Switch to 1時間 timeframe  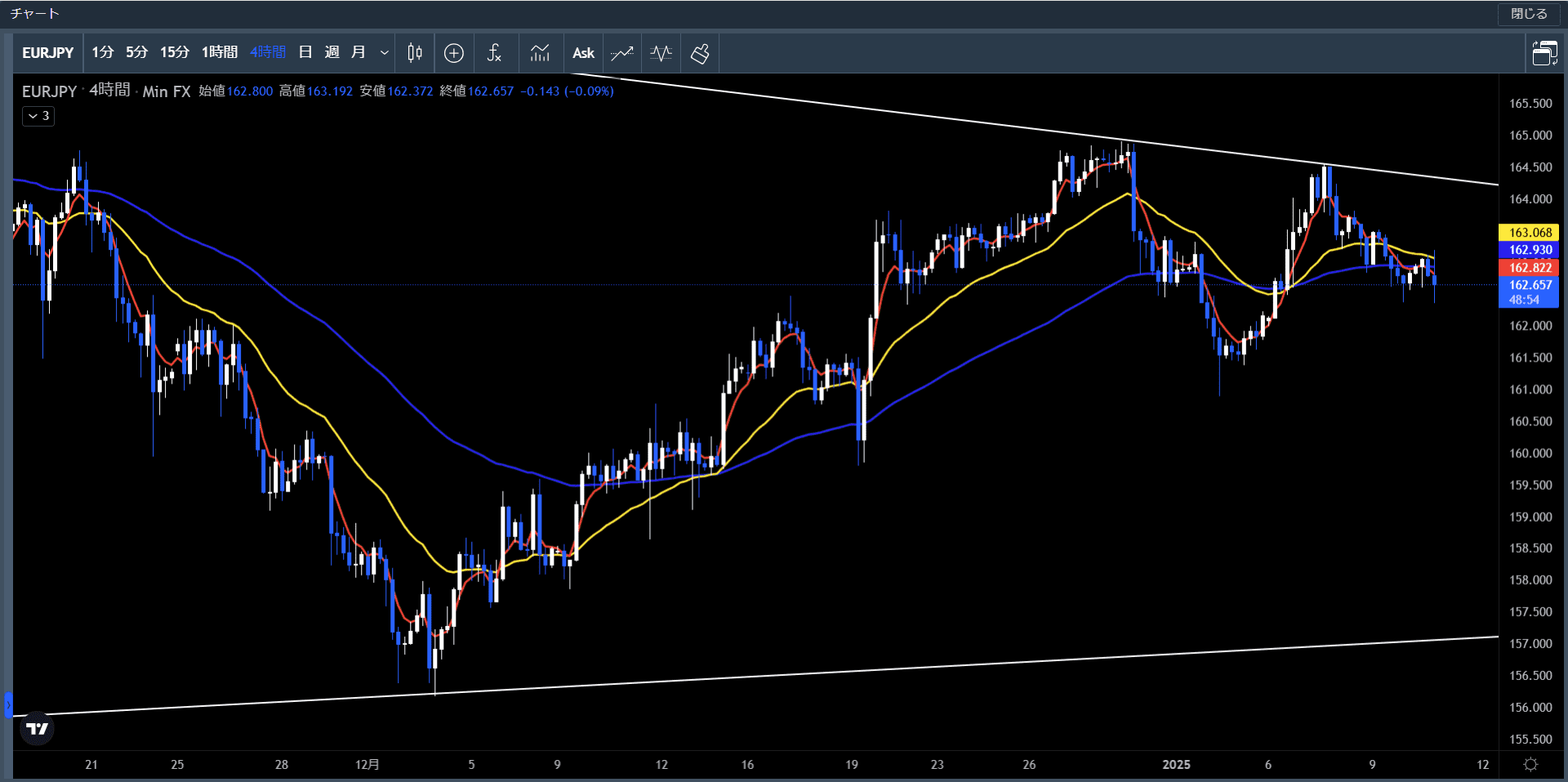click(220, 53)
